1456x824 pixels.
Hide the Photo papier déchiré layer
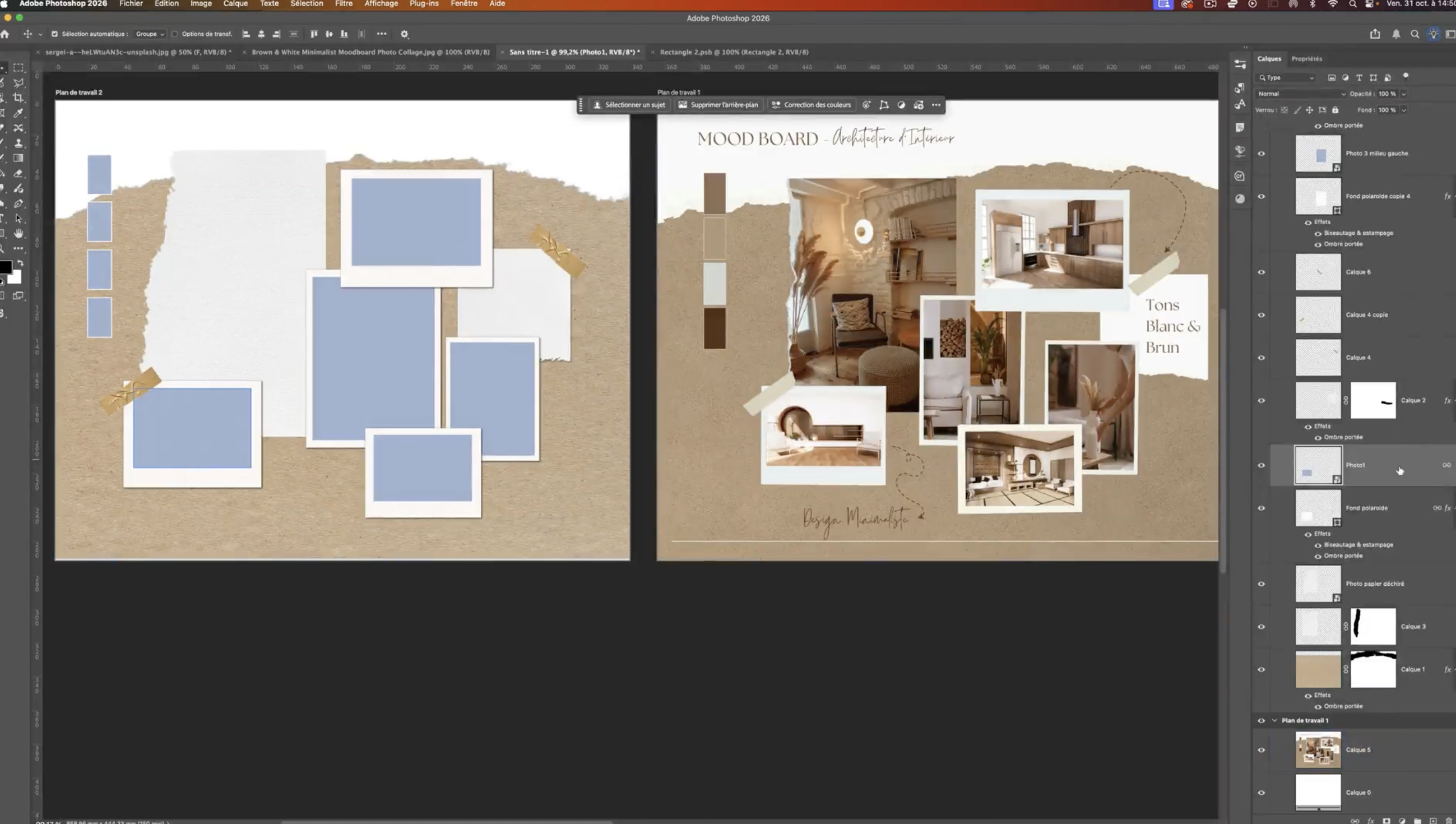point(1261,584)
